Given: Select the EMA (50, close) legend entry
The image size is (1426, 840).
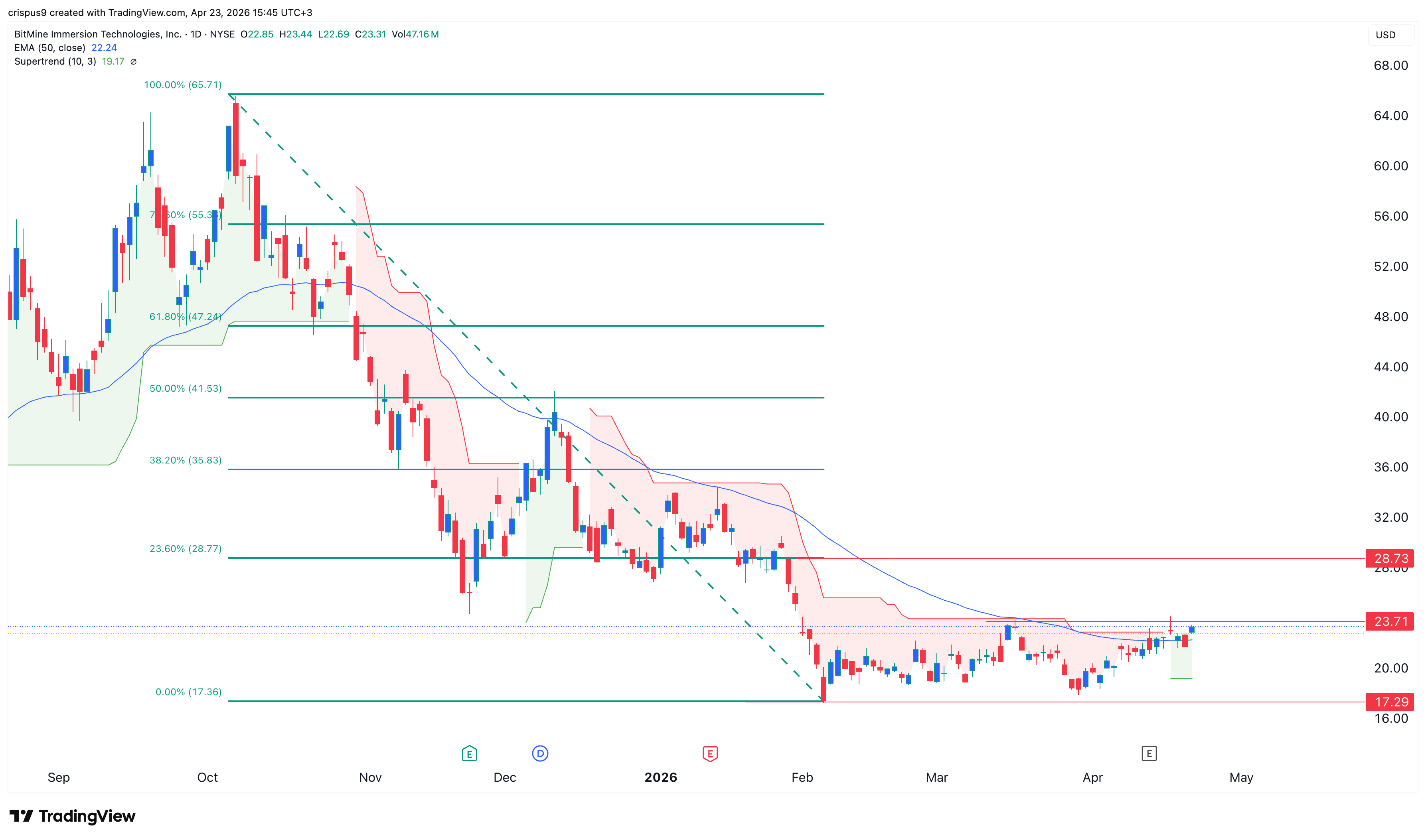Looking at the screenshot, I should pos(50,48).
